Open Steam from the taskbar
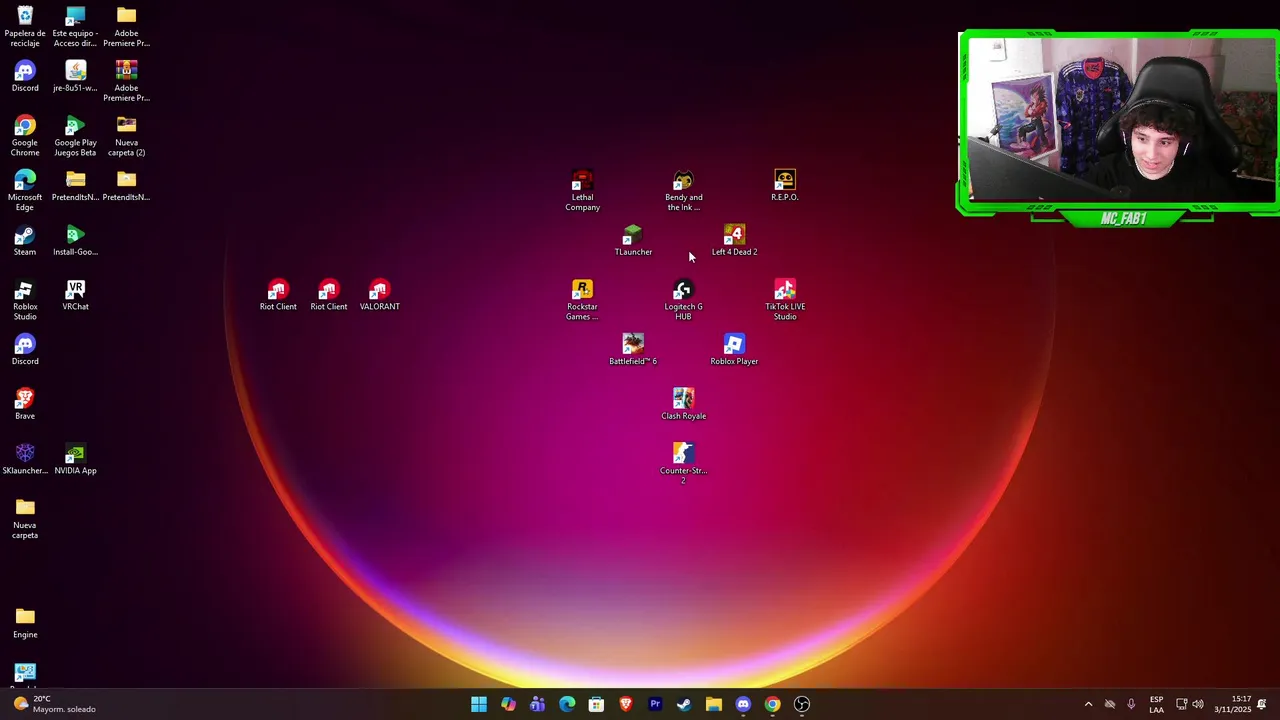Screen dimensions: 1280x720 tap(684, 704)
